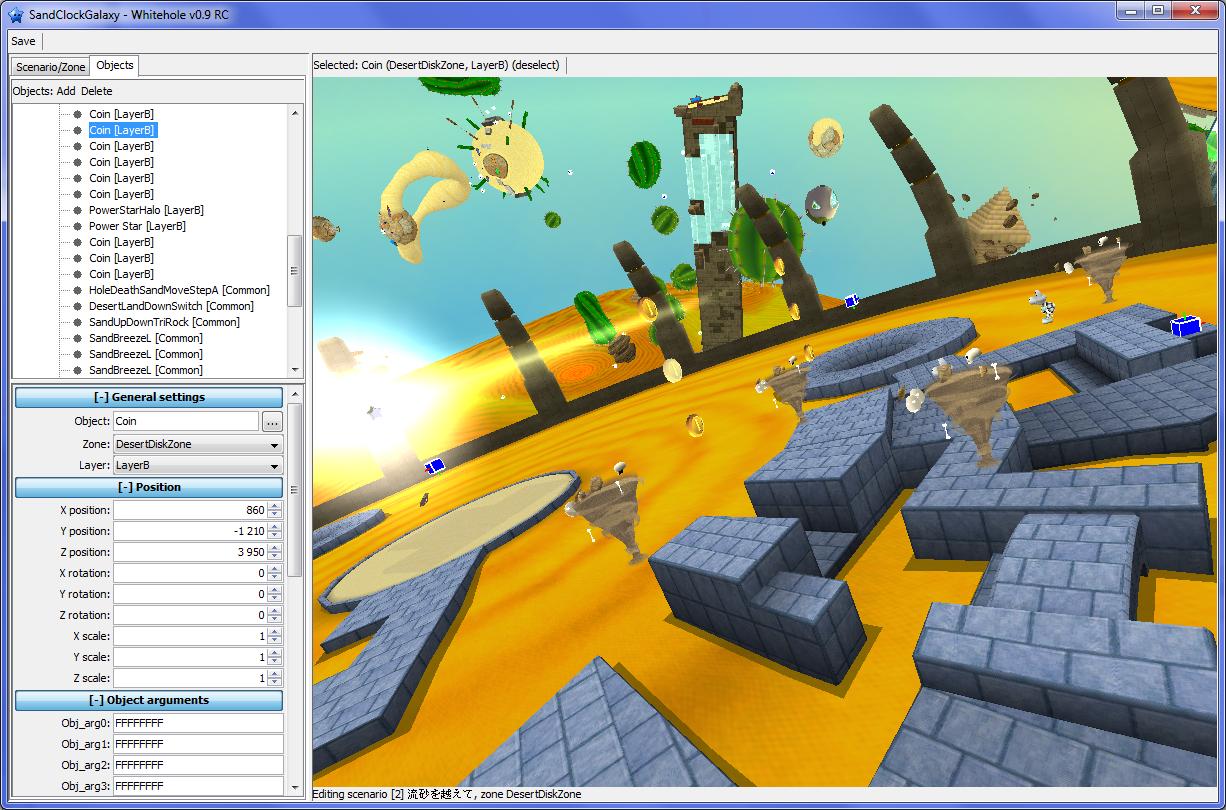Collapse the General settings section
This screenshot has width=1226, height=810.
pos(149,397)
